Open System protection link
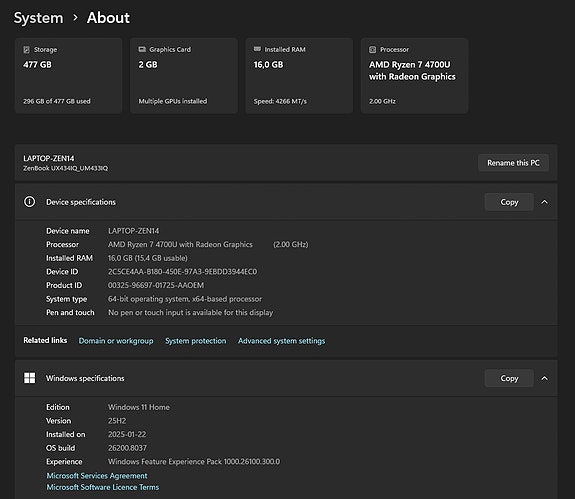The width and height of the screenshot is (575, 499). tap(195, 341)
